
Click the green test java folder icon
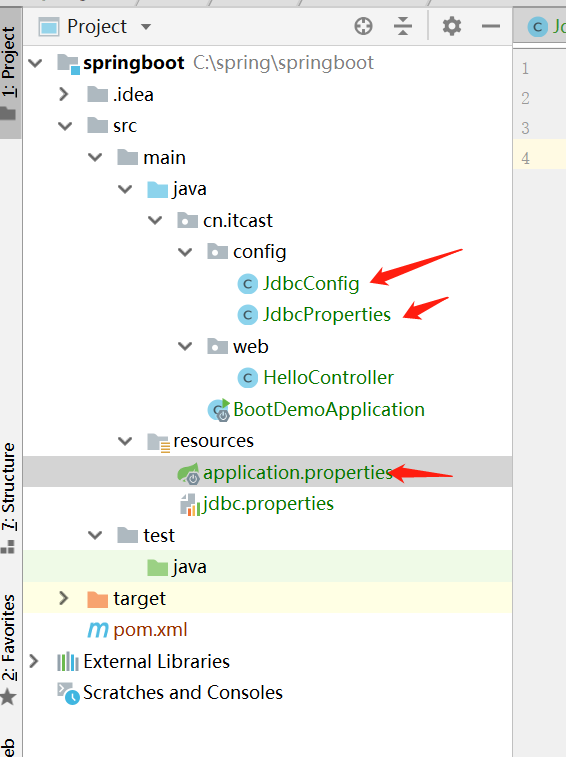(x=157, y=567)
